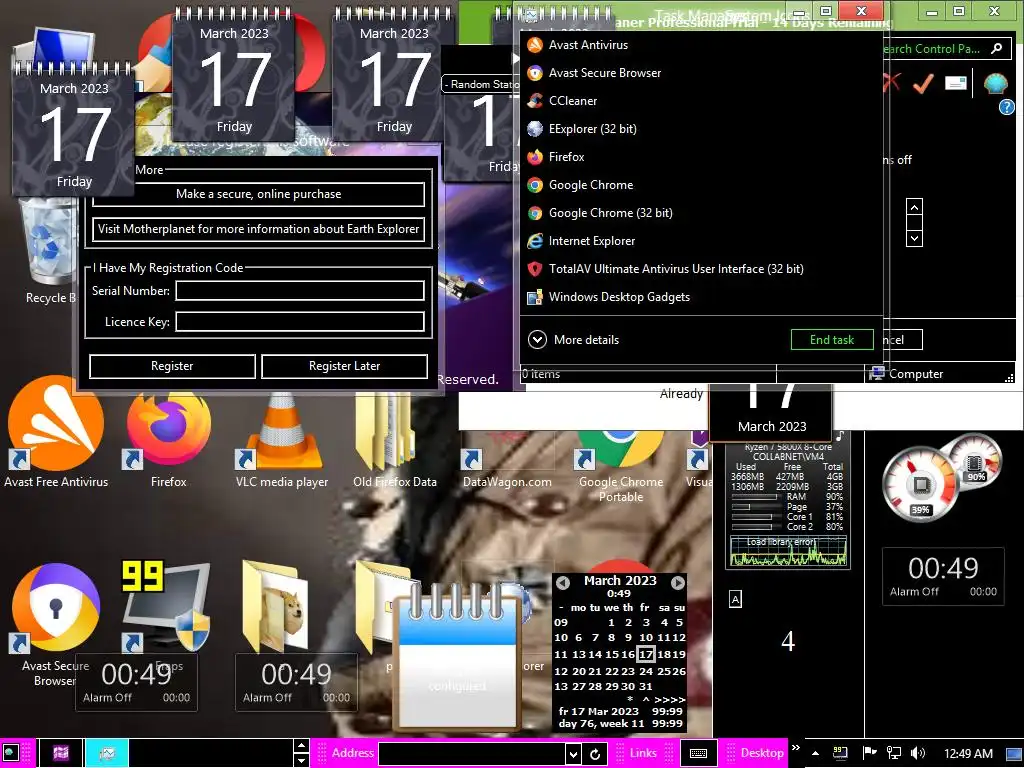The height and width of the screenshot is (768, 1024).
Task: Open VLC media player desktop shortcut
Action: [x=282, y=439]
